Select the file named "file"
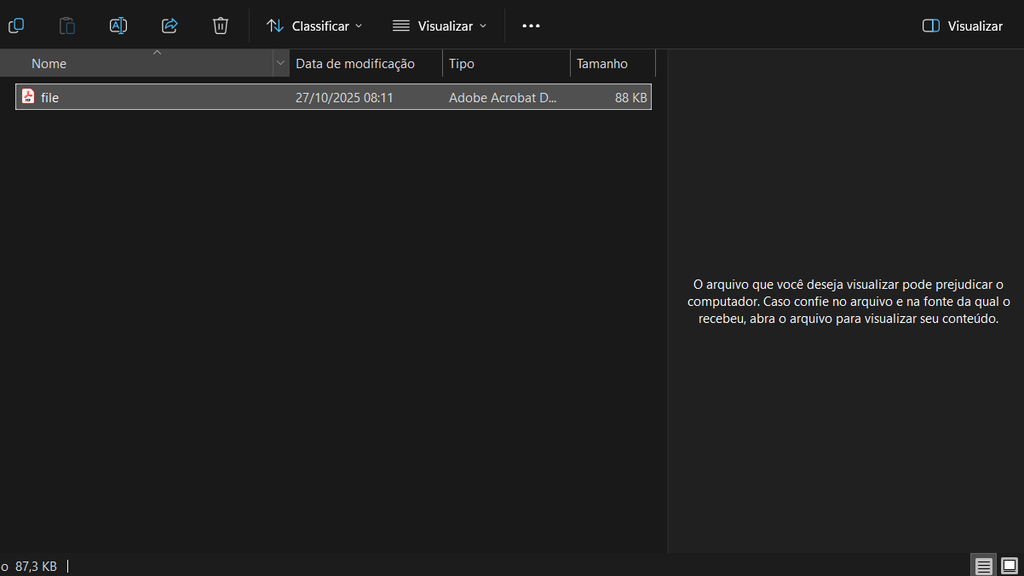This screenshot has height=576, width=1024. tap(50, 97)
